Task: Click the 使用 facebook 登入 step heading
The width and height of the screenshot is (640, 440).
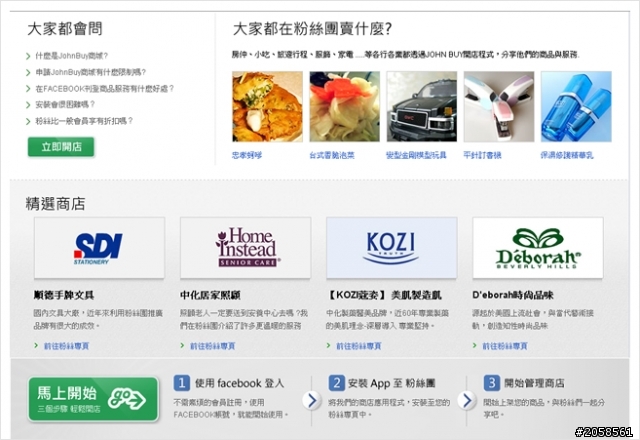Action: [x=239, y=383]
